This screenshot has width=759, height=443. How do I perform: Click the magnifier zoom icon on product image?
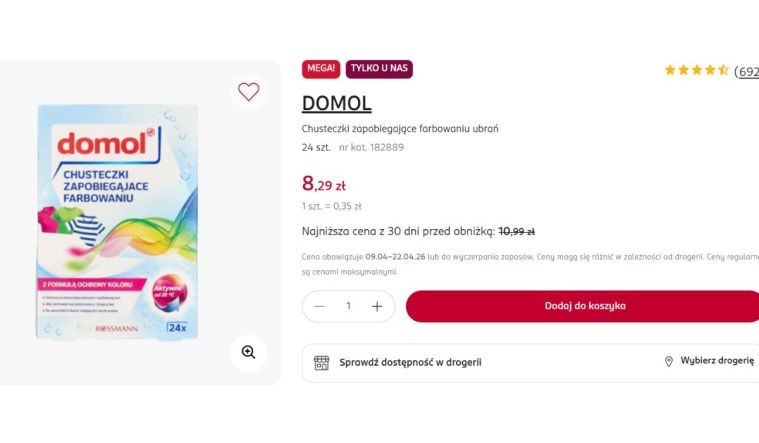248,352
